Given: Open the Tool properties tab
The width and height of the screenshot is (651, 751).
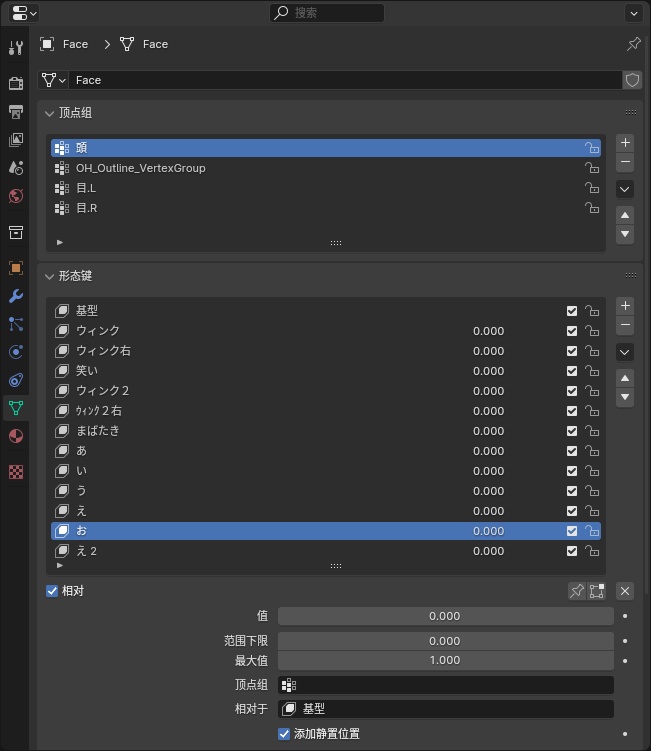Looking at the screenshot, I should click(16, 47).
